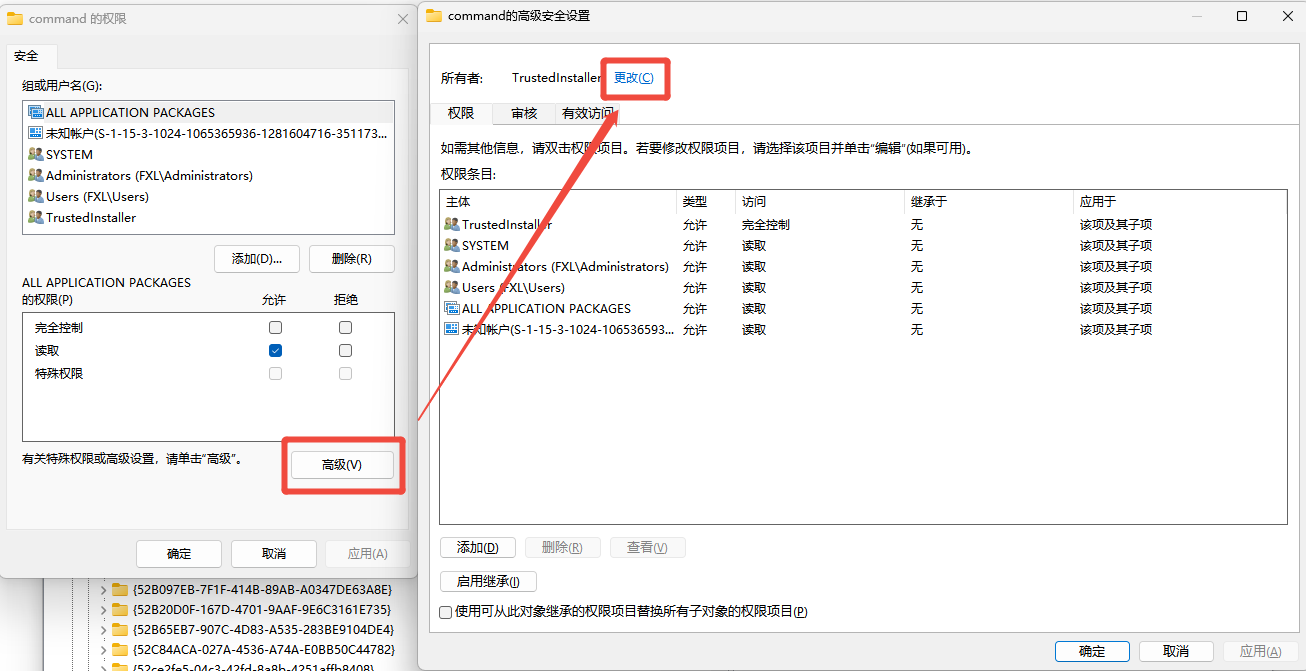Select Users (FXL\Users) in user list
This screenshot has height=671, width=1306.
pyautogui.click(x=208, y=196)
